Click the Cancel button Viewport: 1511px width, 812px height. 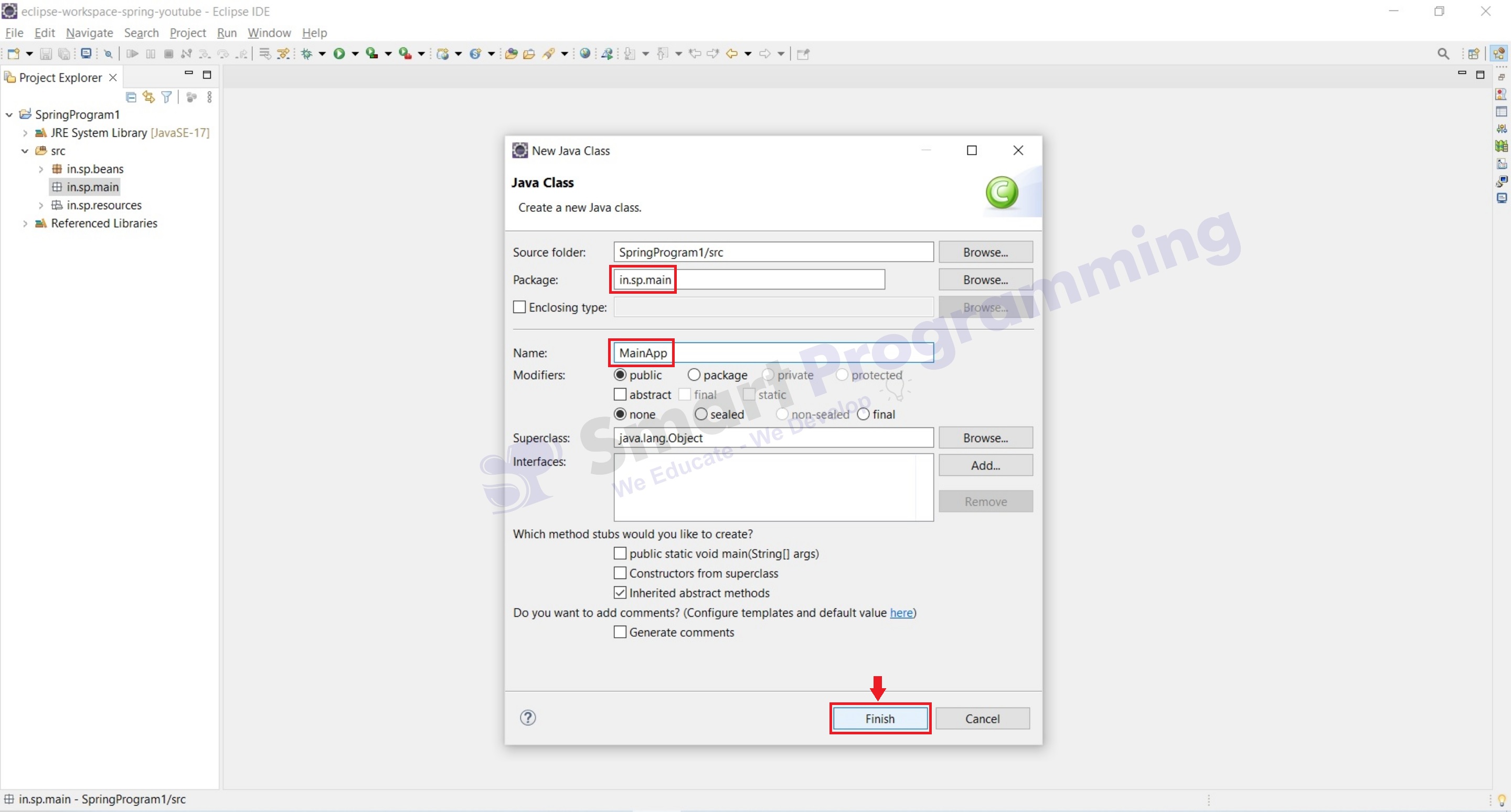pos(983,719)
